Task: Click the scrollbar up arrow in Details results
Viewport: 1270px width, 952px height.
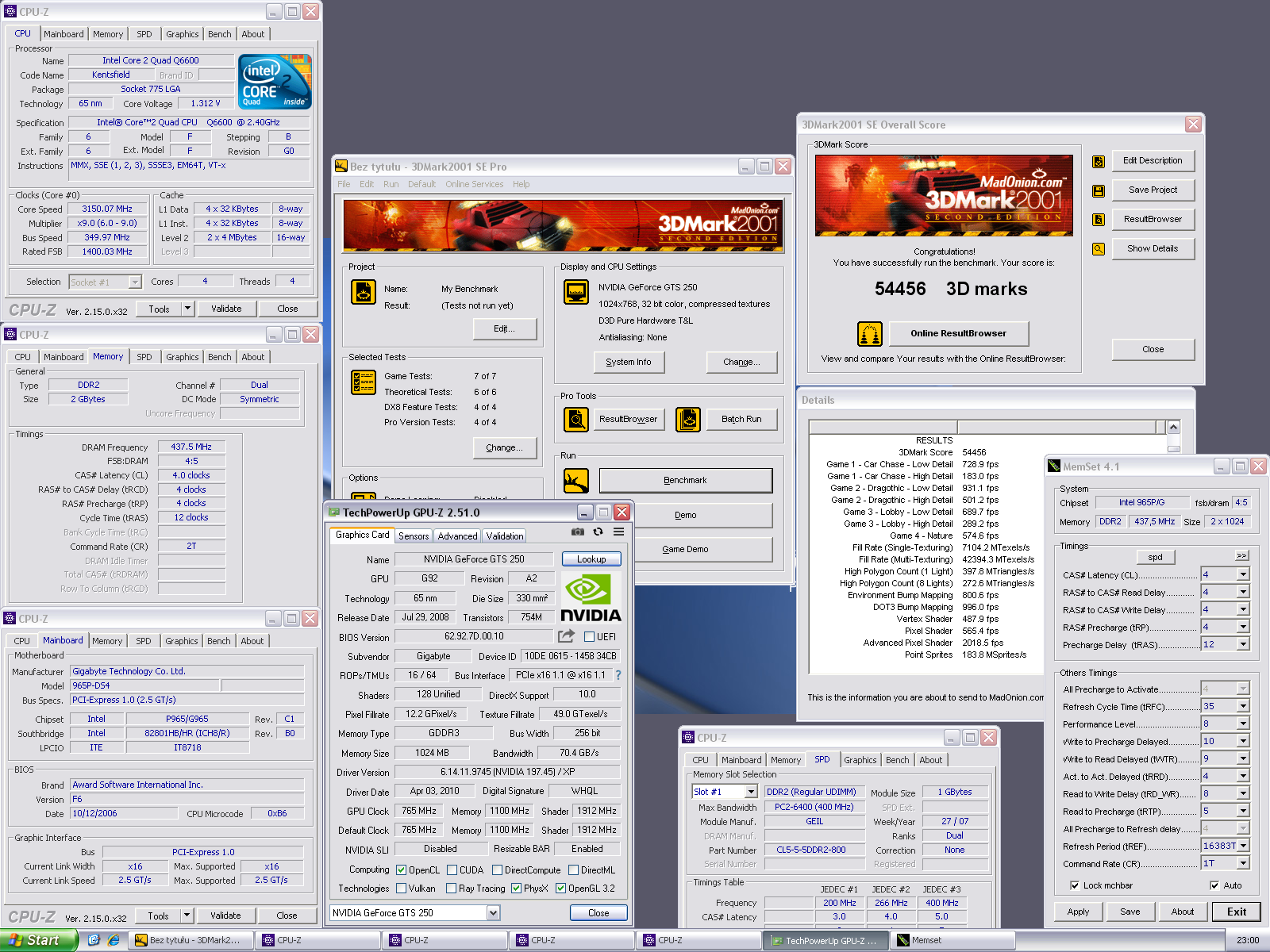Action: tap(1173, 428)
